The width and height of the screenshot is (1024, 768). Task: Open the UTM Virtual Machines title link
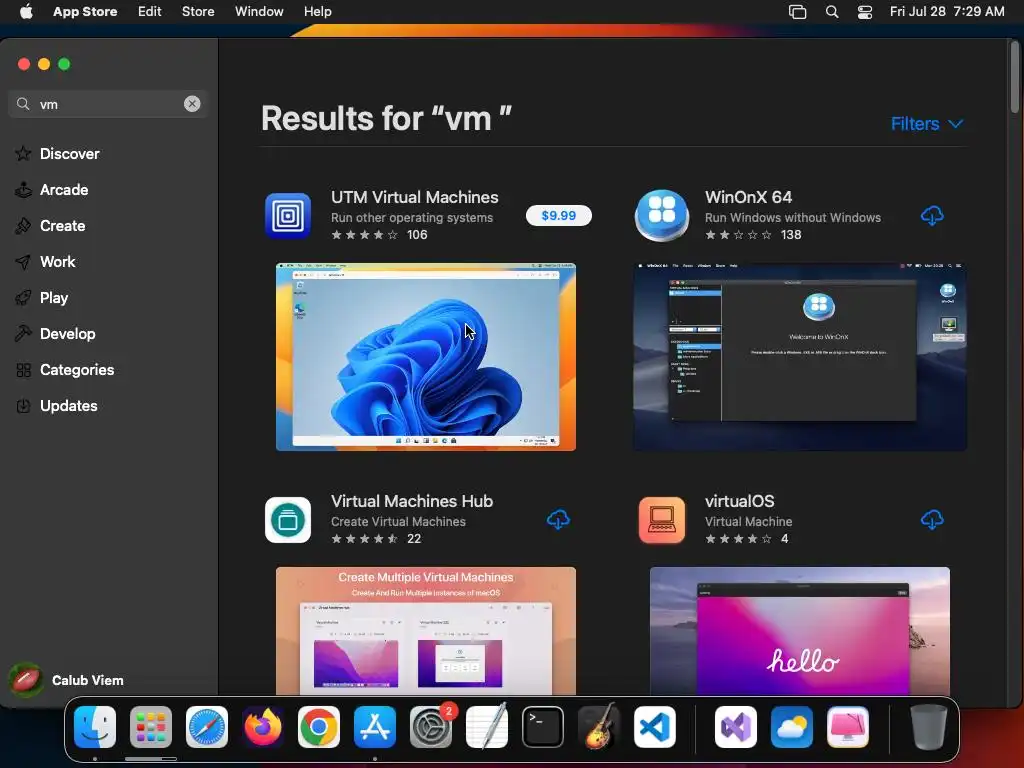pyautogui.click(x=415, y=197)
